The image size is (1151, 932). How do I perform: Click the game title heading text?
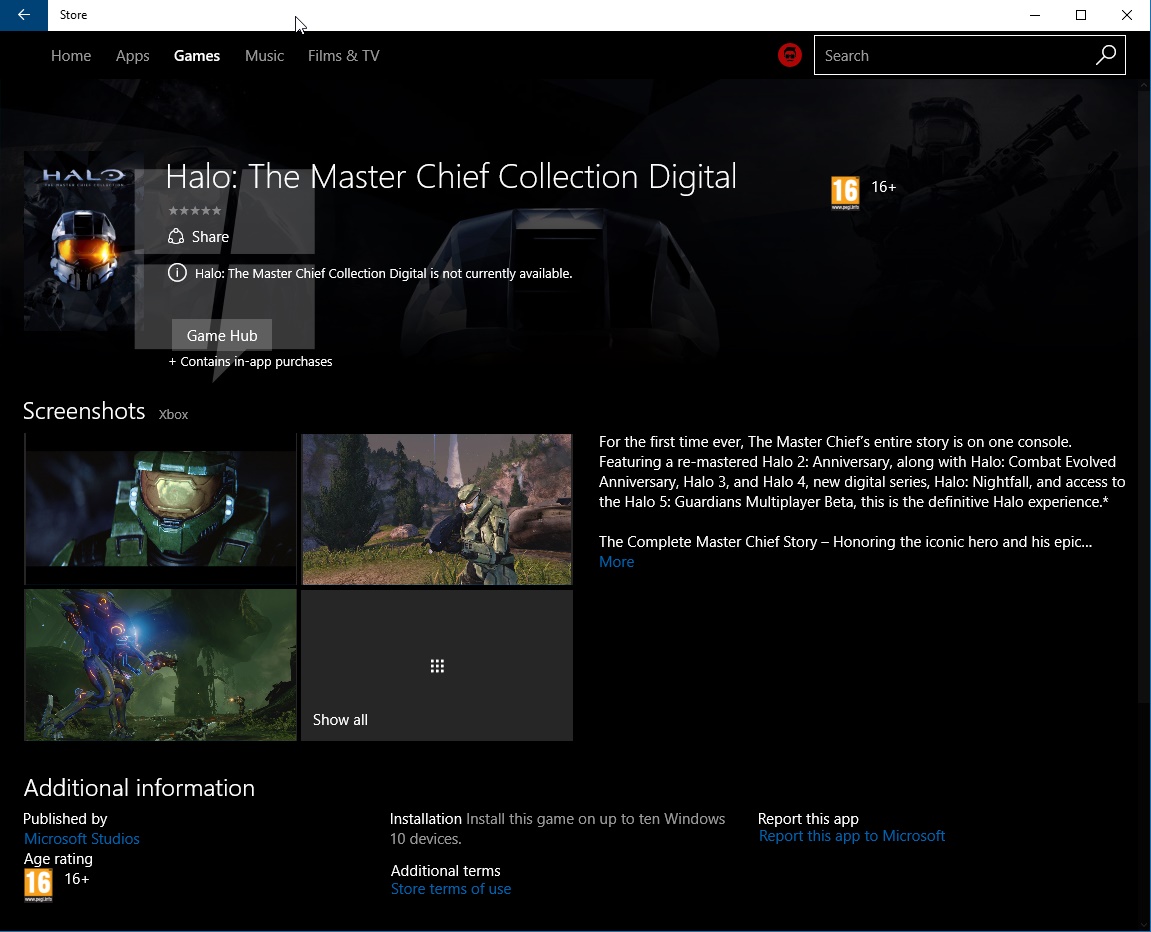tap(451, 177)
